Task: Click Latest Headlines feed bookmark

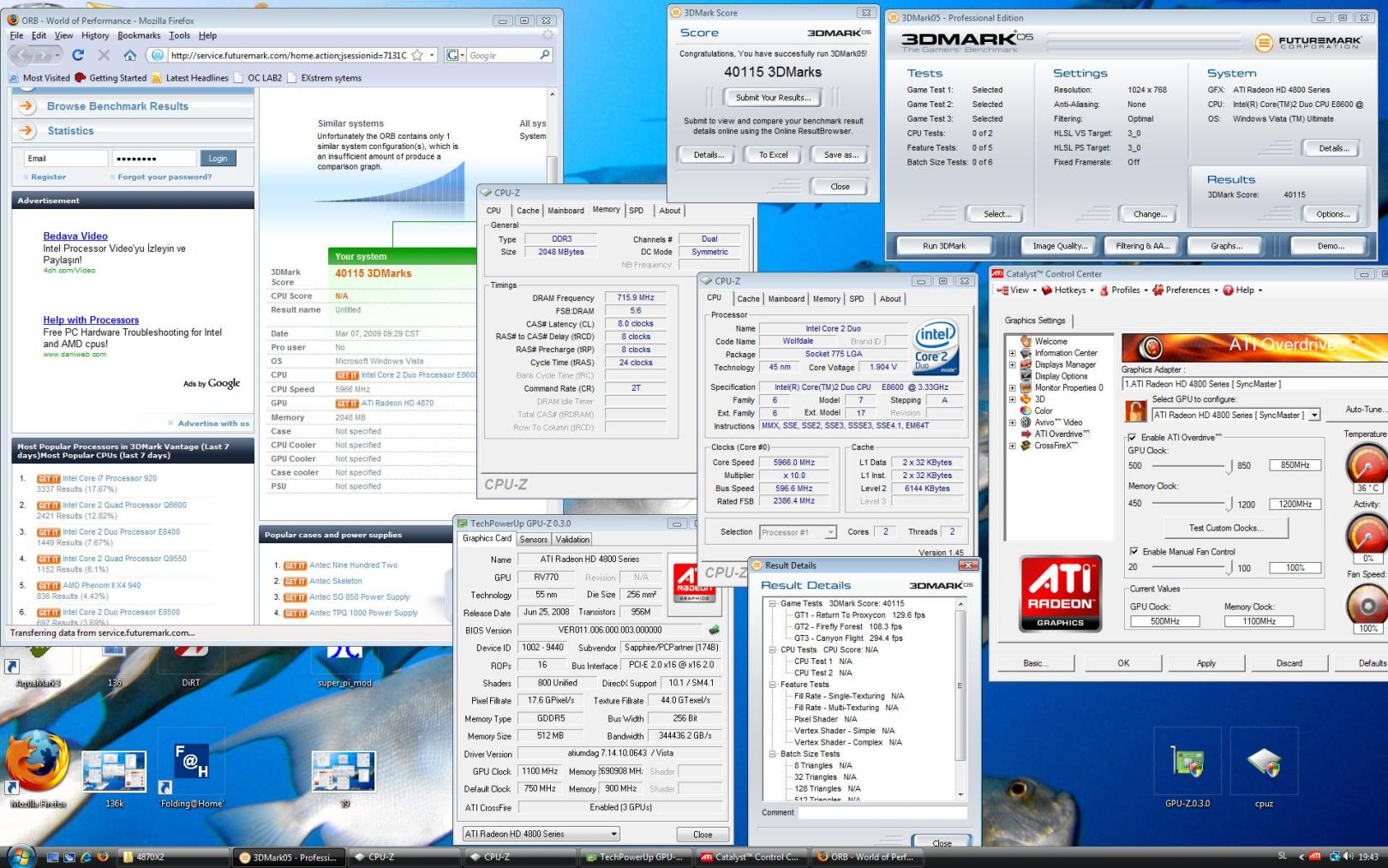Action: click(190, 78)
